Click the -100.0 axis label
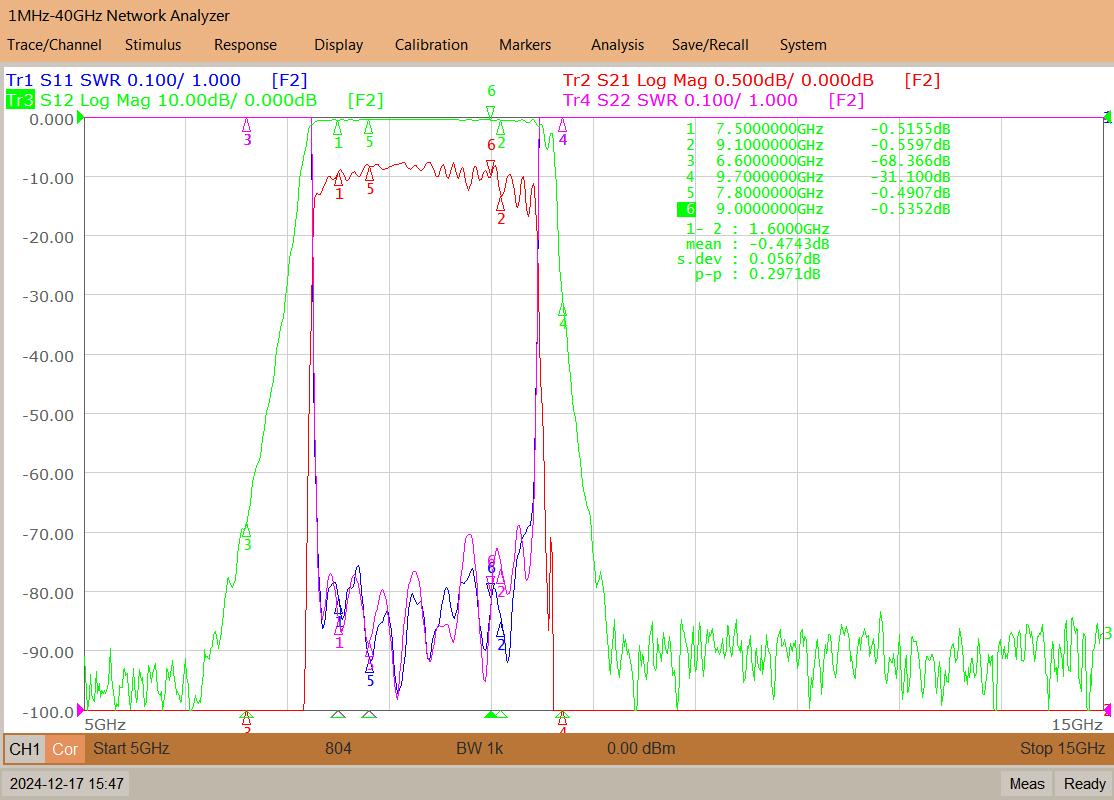The image size is (1114, 800). pyautogui.click(x=48, y=712)
